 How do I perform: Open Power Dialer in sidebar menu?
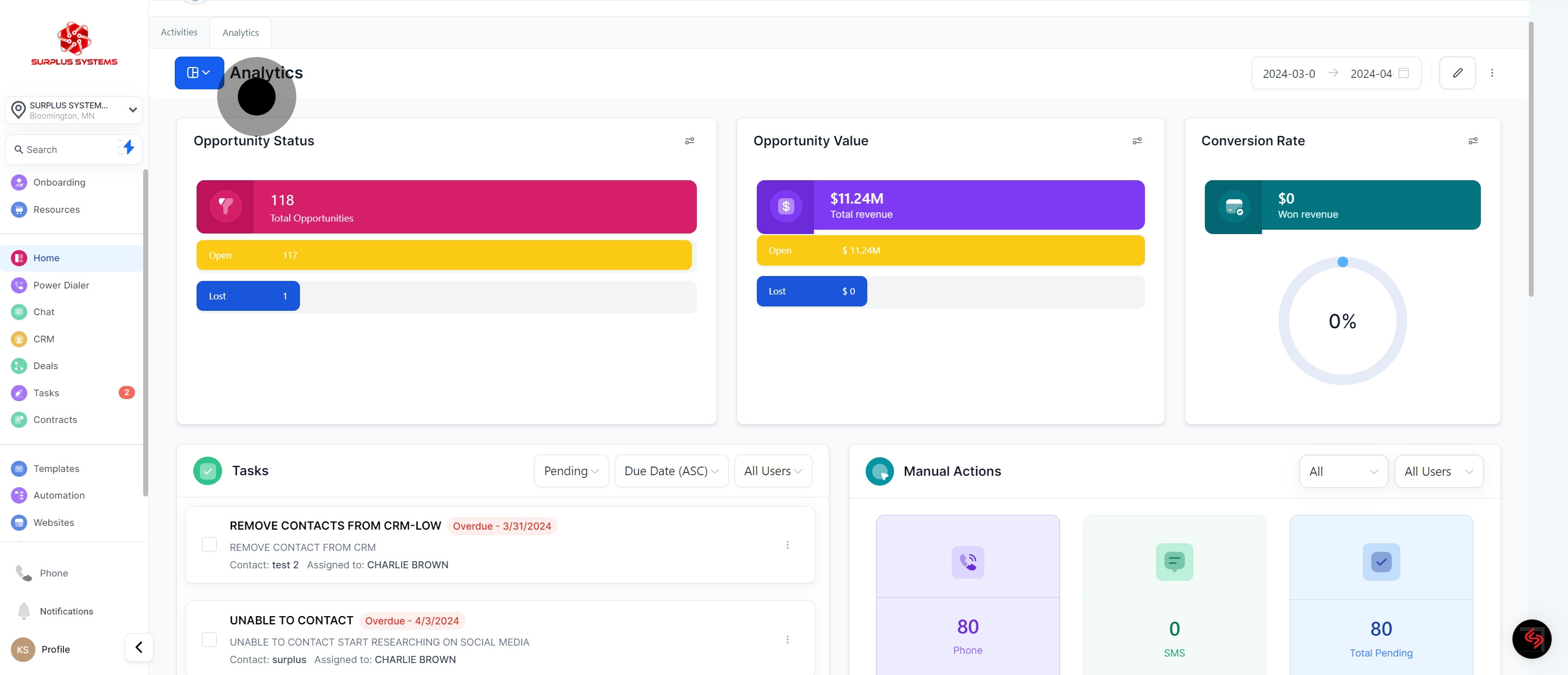[x=61, y=285]
